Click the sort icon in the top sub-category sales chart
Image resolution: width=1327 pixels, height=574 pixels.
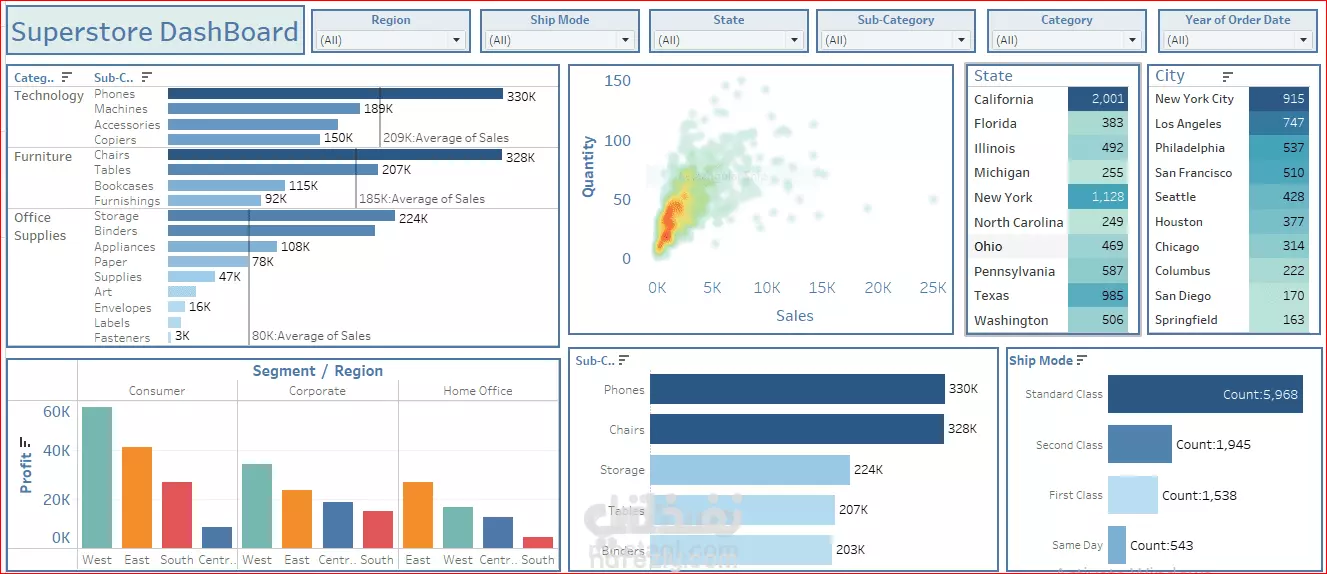(x=624, y=361)
